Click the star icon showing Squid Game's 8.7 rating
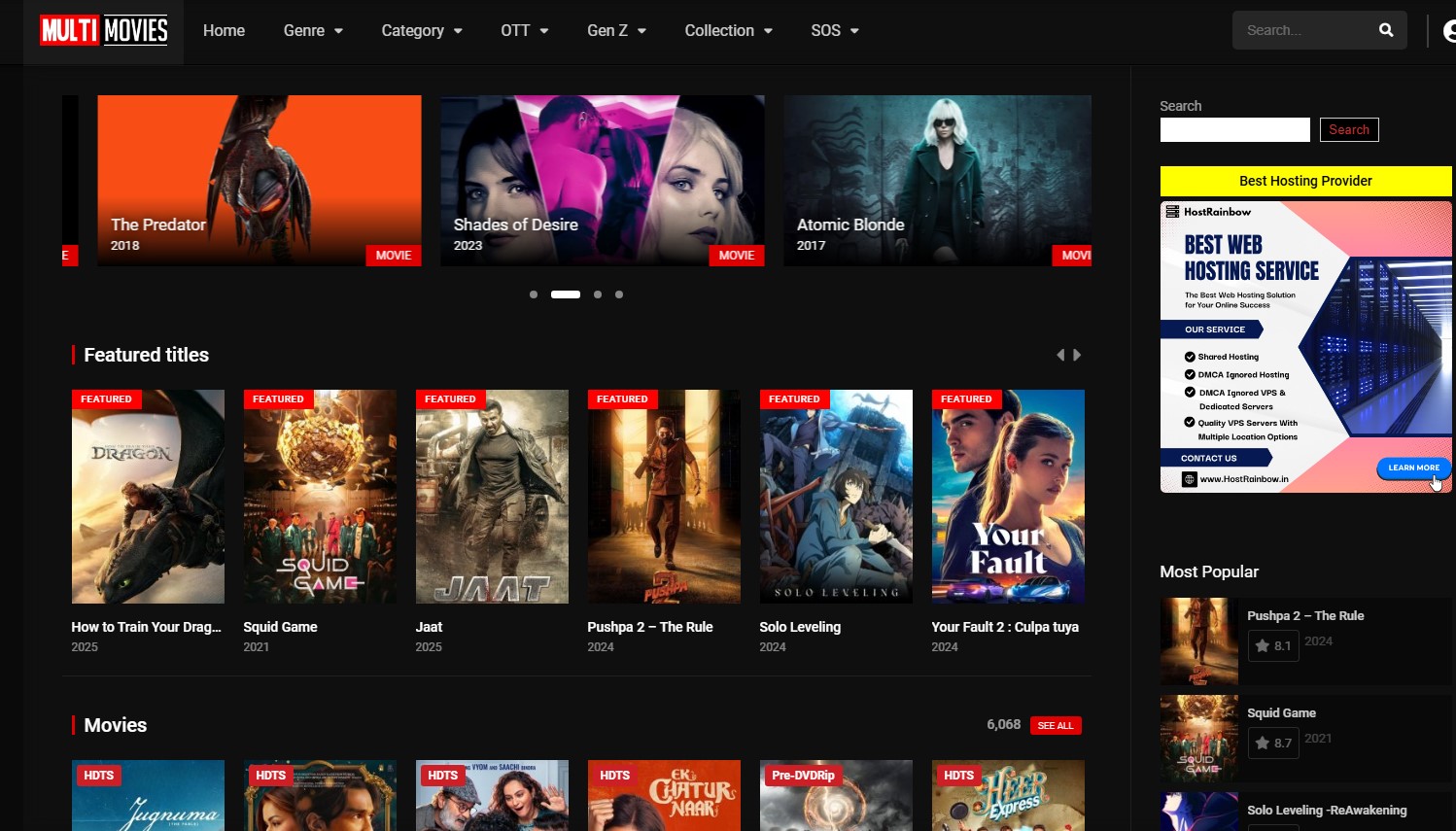The image size is (1456, 831). [1261, 743]
